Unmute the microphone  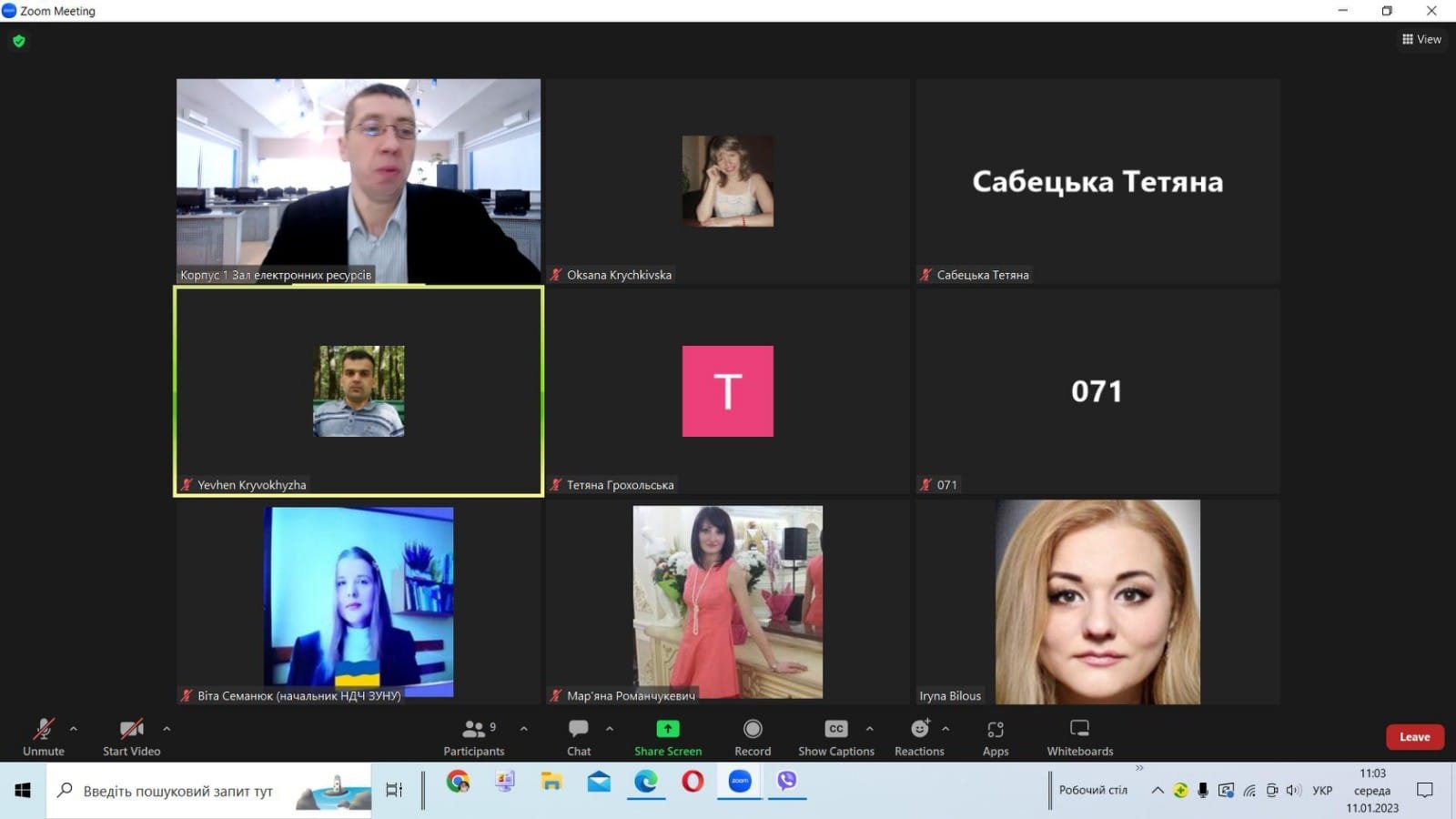43,737
